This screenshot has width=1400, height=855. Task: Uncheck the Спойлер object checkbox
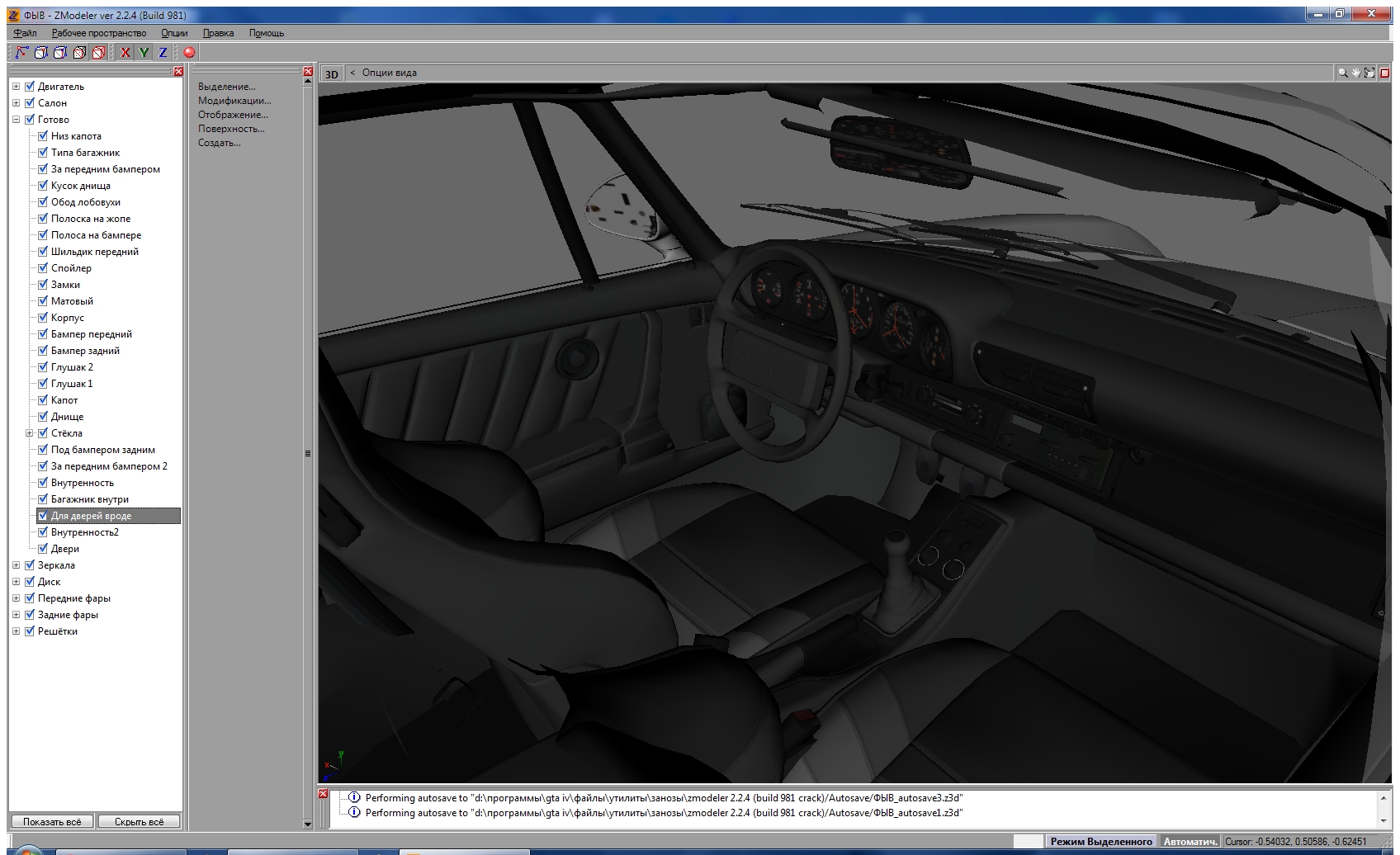(43, 268)
